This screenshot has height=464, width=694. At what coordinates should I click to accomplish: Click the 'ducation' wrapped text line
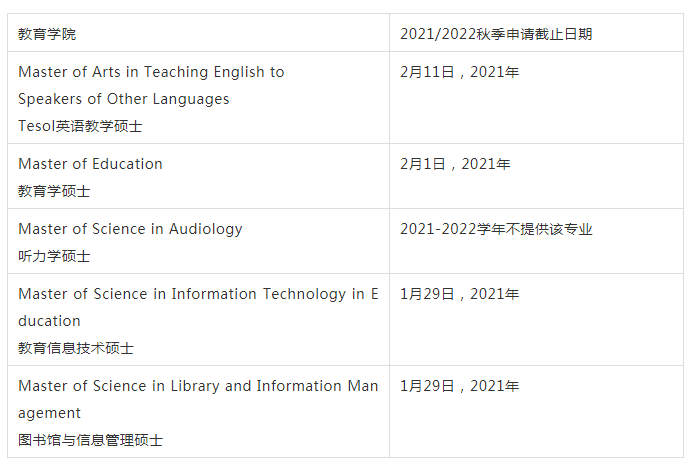coord(49,321)
